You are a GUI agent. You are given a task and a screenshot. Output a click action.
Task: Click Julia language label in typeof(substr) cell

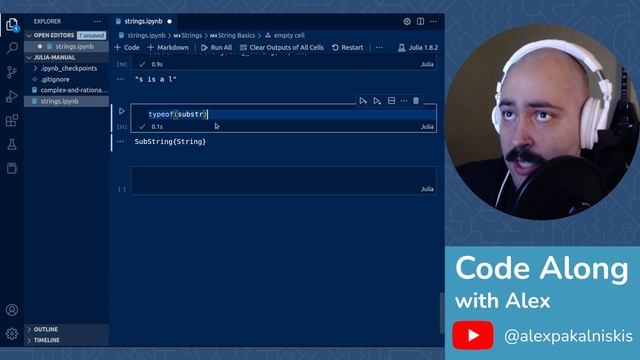pos(427,127)
